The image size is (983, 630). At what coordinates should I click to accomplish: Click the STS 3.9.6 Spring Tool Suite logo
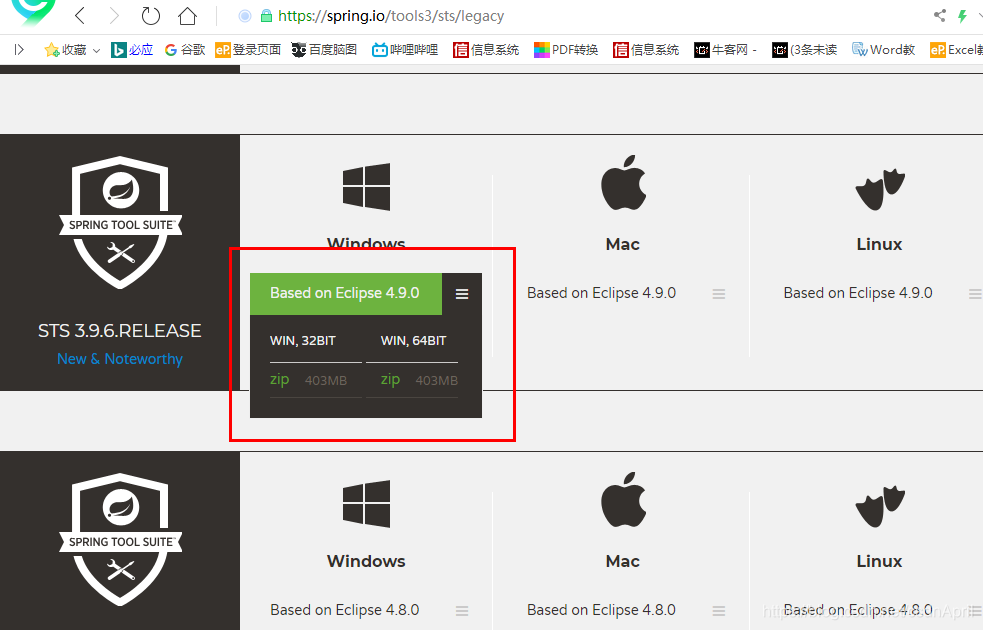point(120,223)
